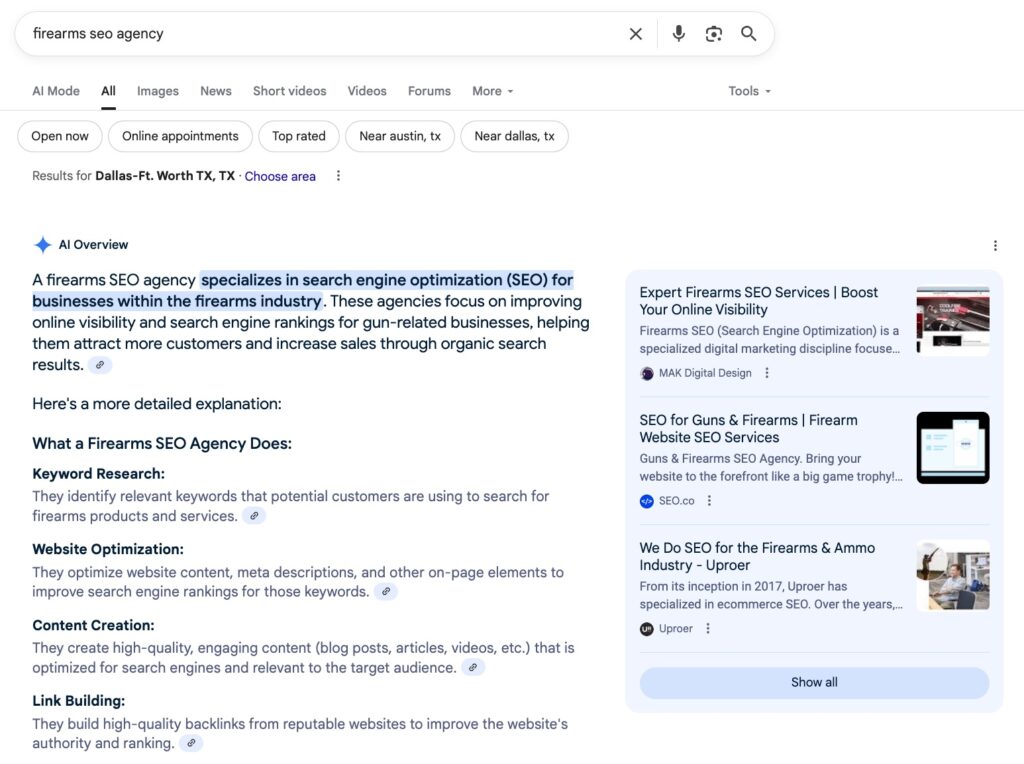Open Google Lens image search icon
The width and height of the screenshot is (1024, 764).
[714, 34]
